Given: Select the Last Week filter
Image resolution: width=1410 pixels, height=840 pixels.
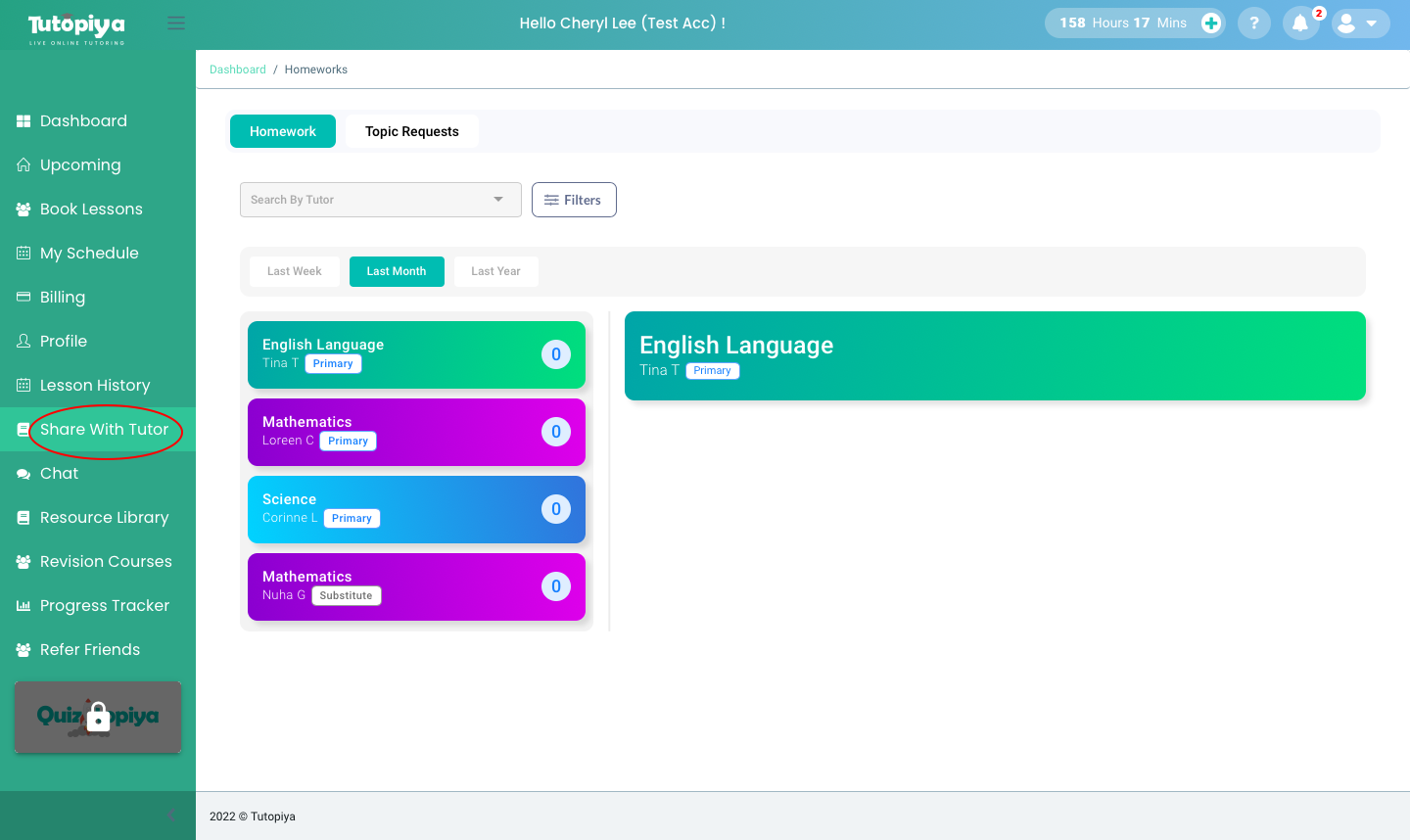Looking at the screenshot, I should pyautogui.click(x=294, y=271).
